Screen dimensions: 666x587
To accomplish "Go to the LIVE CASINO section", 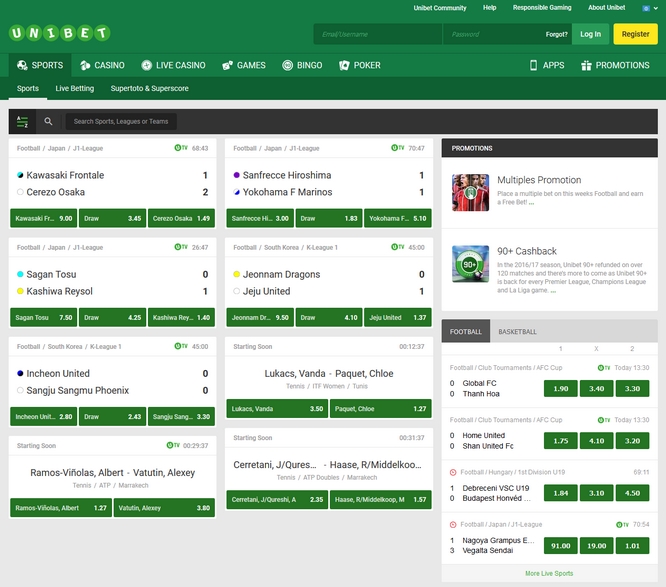I will click(173, 65).
